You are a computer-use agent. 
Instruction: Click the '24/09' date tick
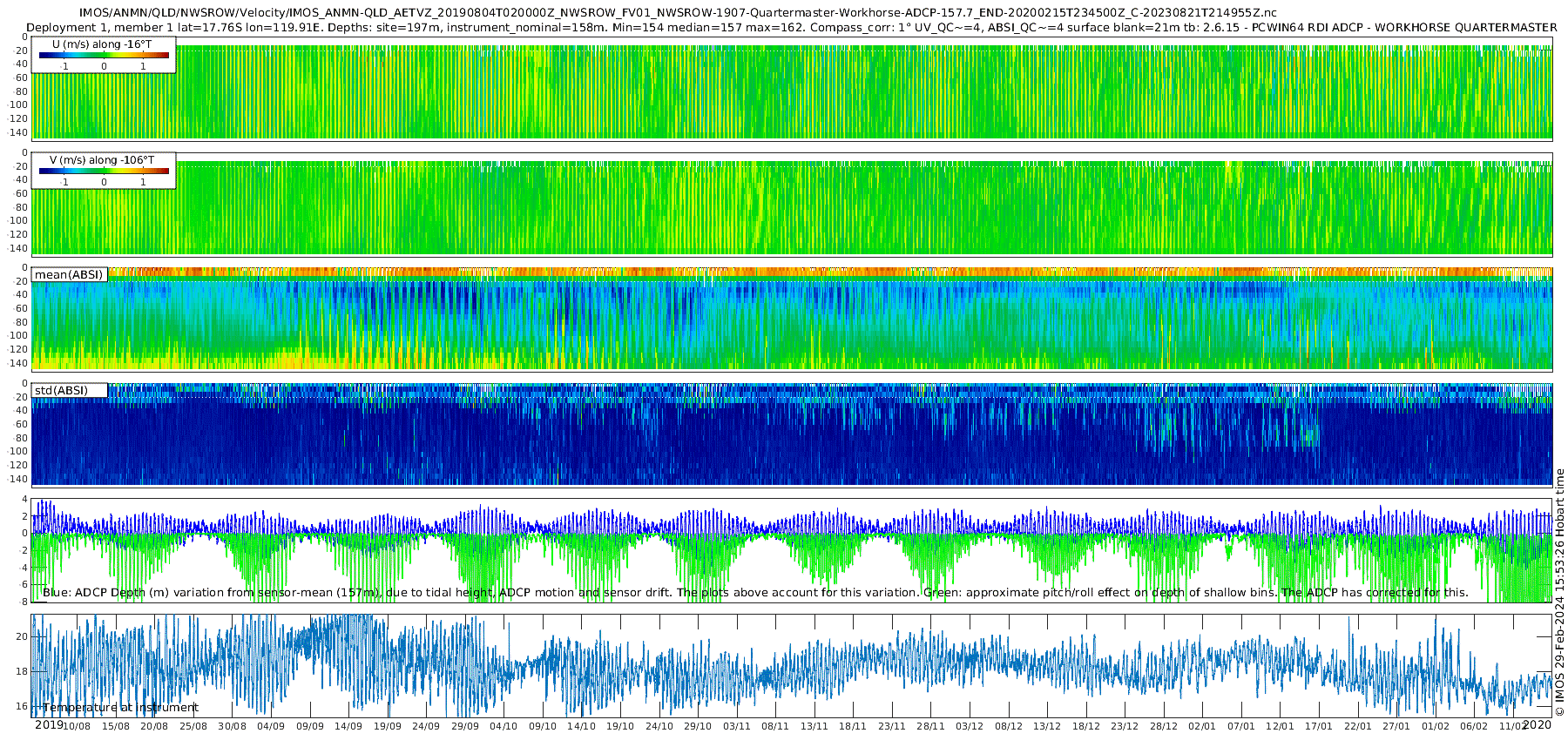426,726
